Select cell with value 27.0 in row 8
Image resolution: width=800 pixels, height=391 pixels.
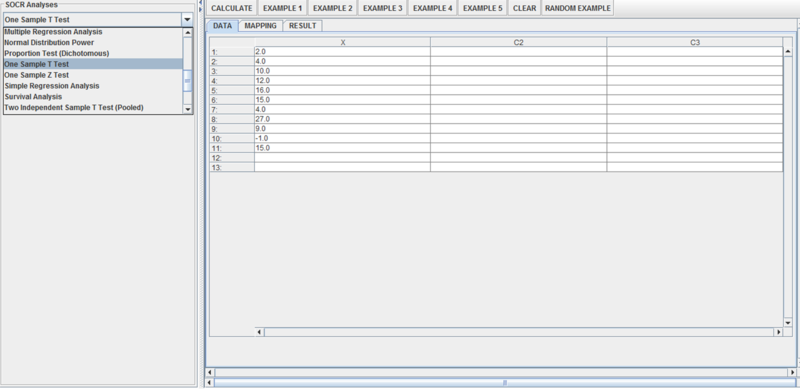tap(343, 119)
